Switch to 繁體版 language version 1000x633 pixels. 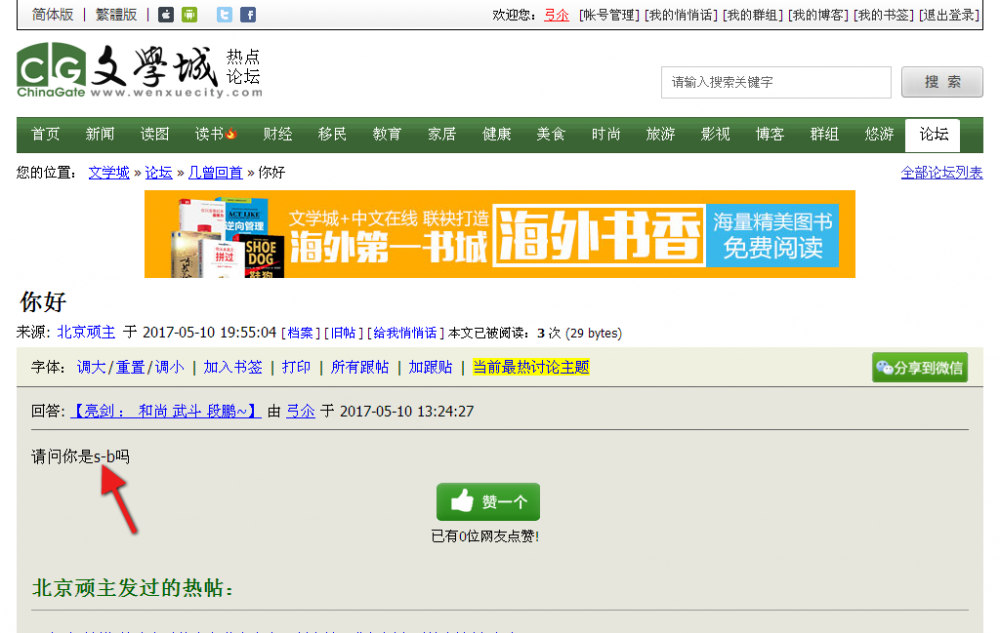116,14
